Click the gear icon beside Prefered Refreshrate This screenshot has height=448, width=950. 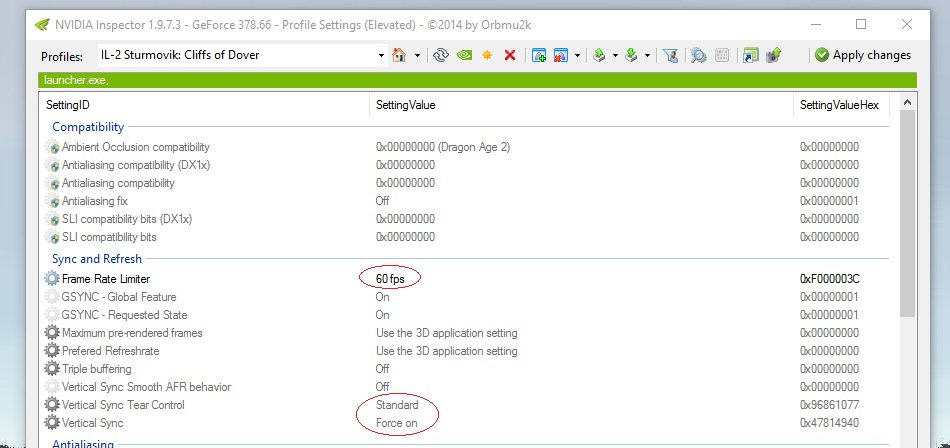coord(52,351)
